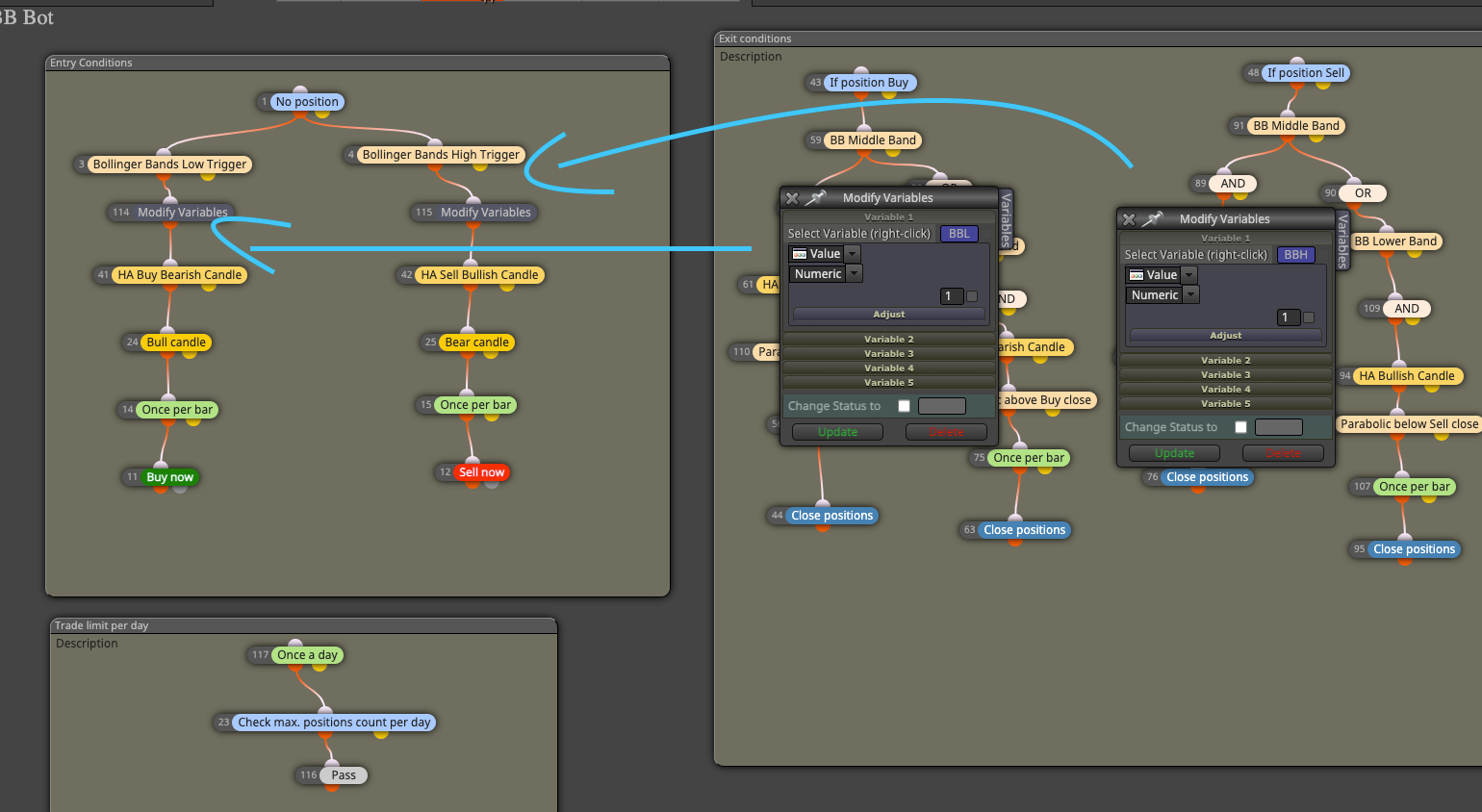The height and width of the screenshot is (812, 1482).
Task: Click the Pass block in Trade limit group
Action: [344, 775]
